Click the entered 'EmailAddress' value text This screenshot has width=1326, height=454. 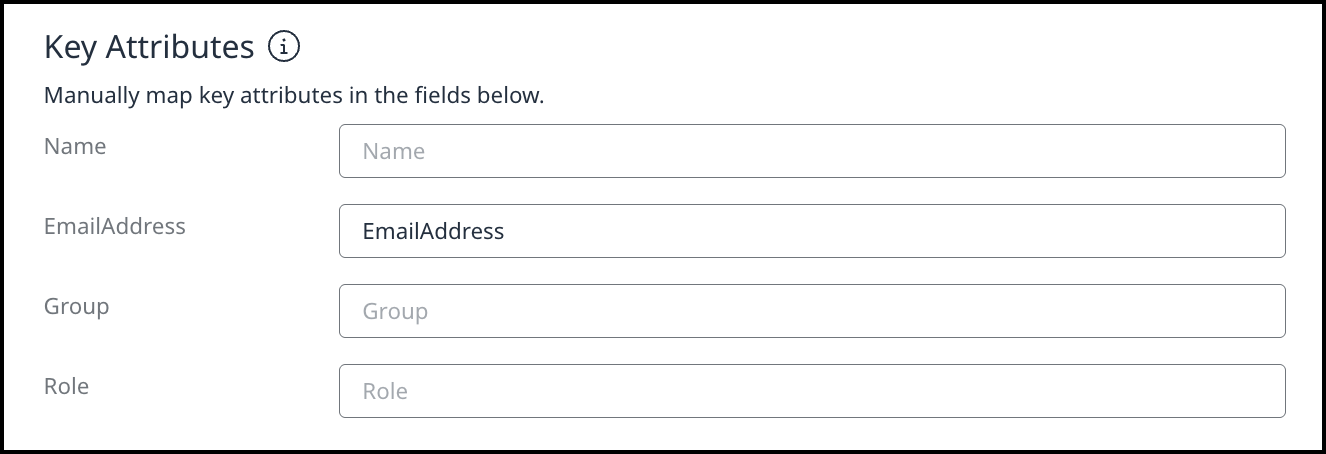click(x=433, y=232)
